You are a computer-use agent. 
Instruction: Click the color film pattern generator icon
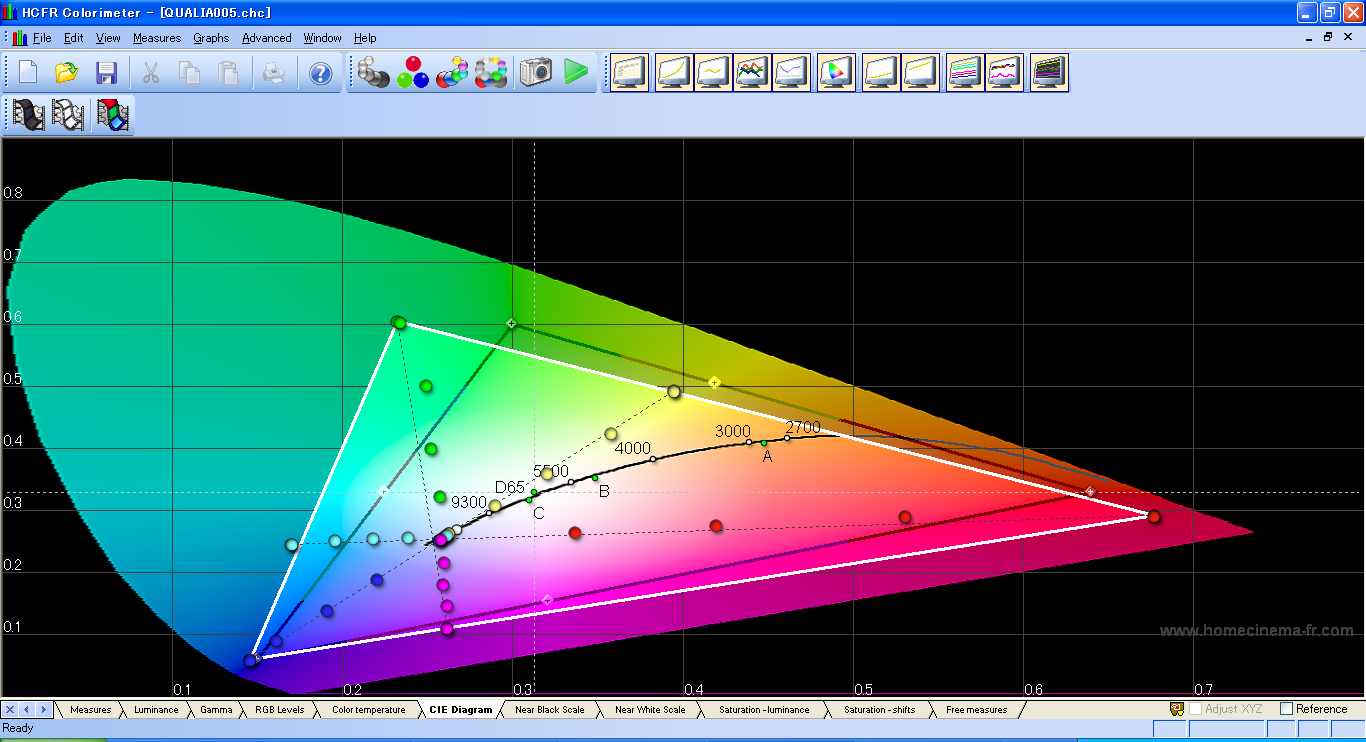click(x=113, y=115)
